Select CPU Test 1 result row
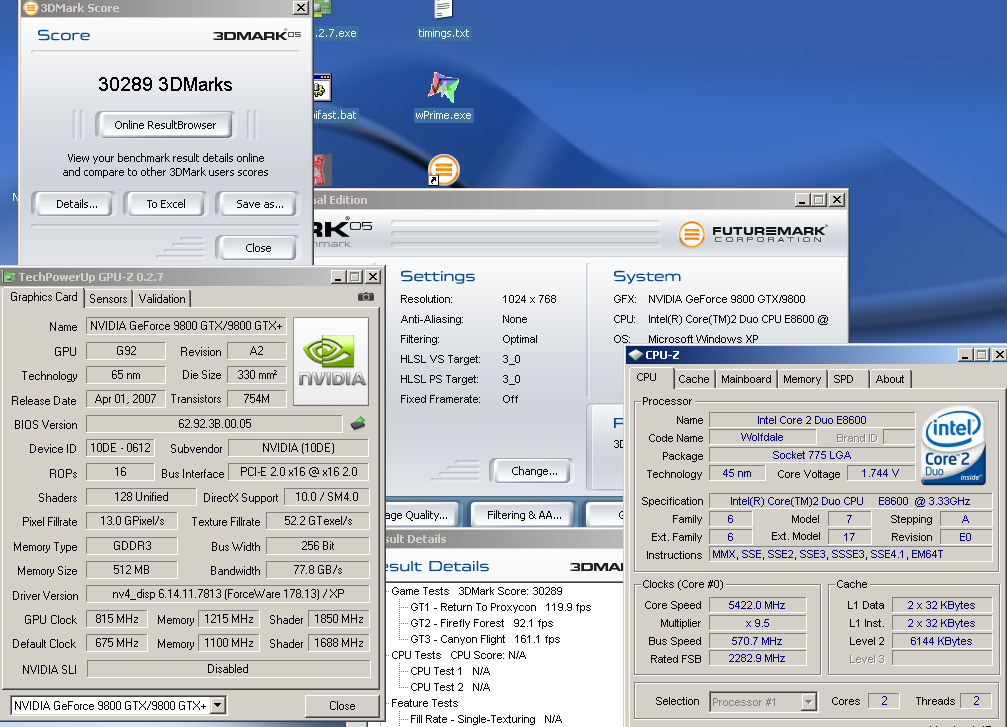1007x727 pixels. [x=450, y=671]
